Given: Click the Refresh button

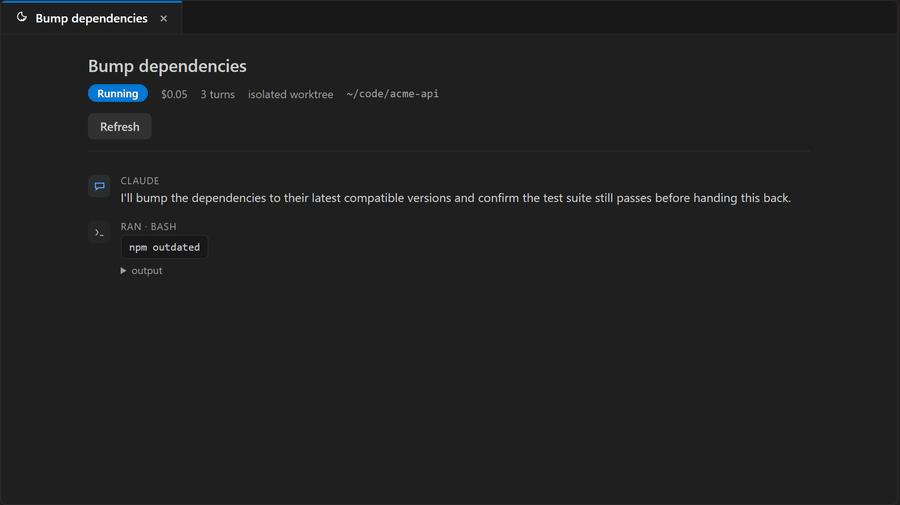Looking at the screenshot, I should 119,126.
